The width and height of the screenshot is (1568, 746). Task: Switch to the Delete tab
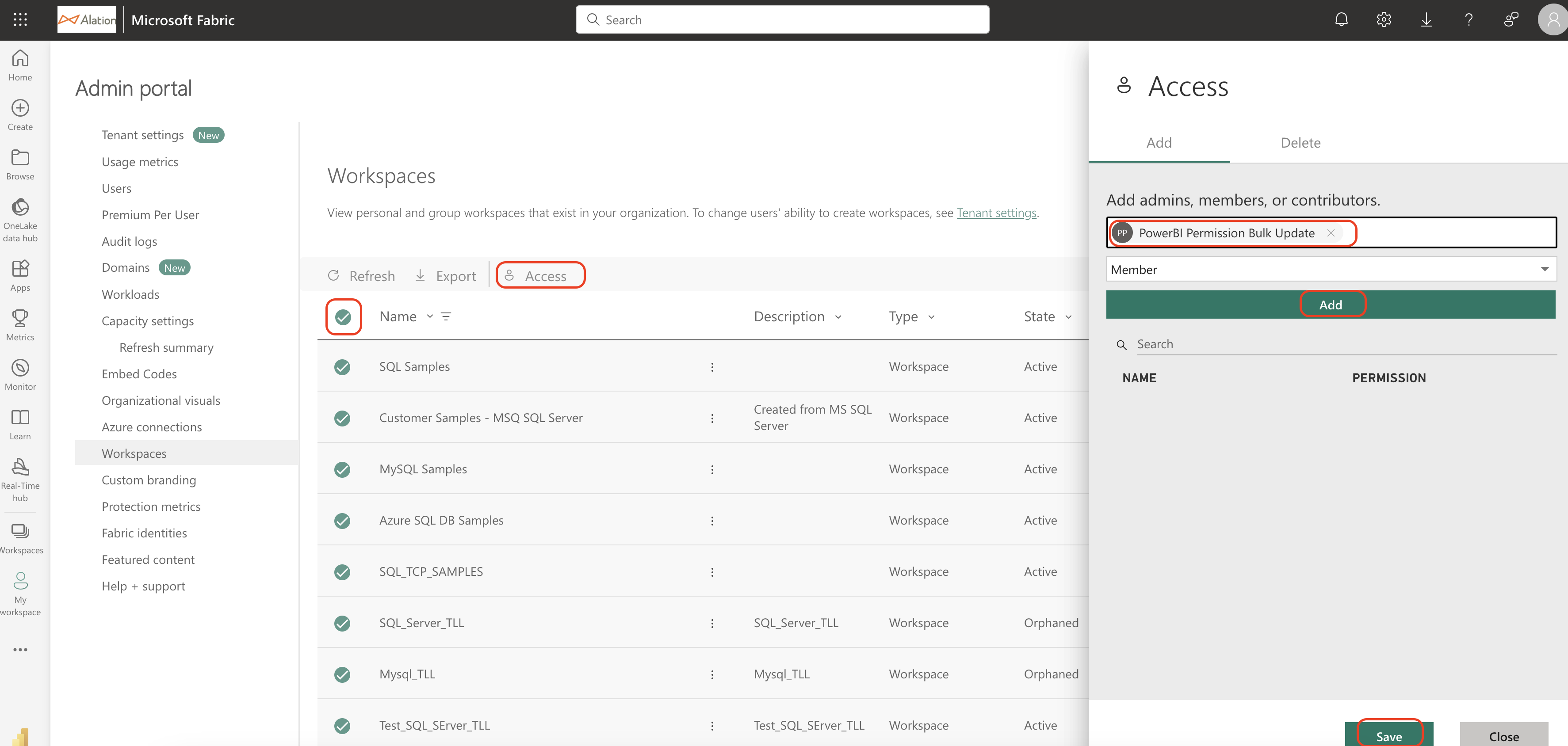click(x=1301, y=142)
